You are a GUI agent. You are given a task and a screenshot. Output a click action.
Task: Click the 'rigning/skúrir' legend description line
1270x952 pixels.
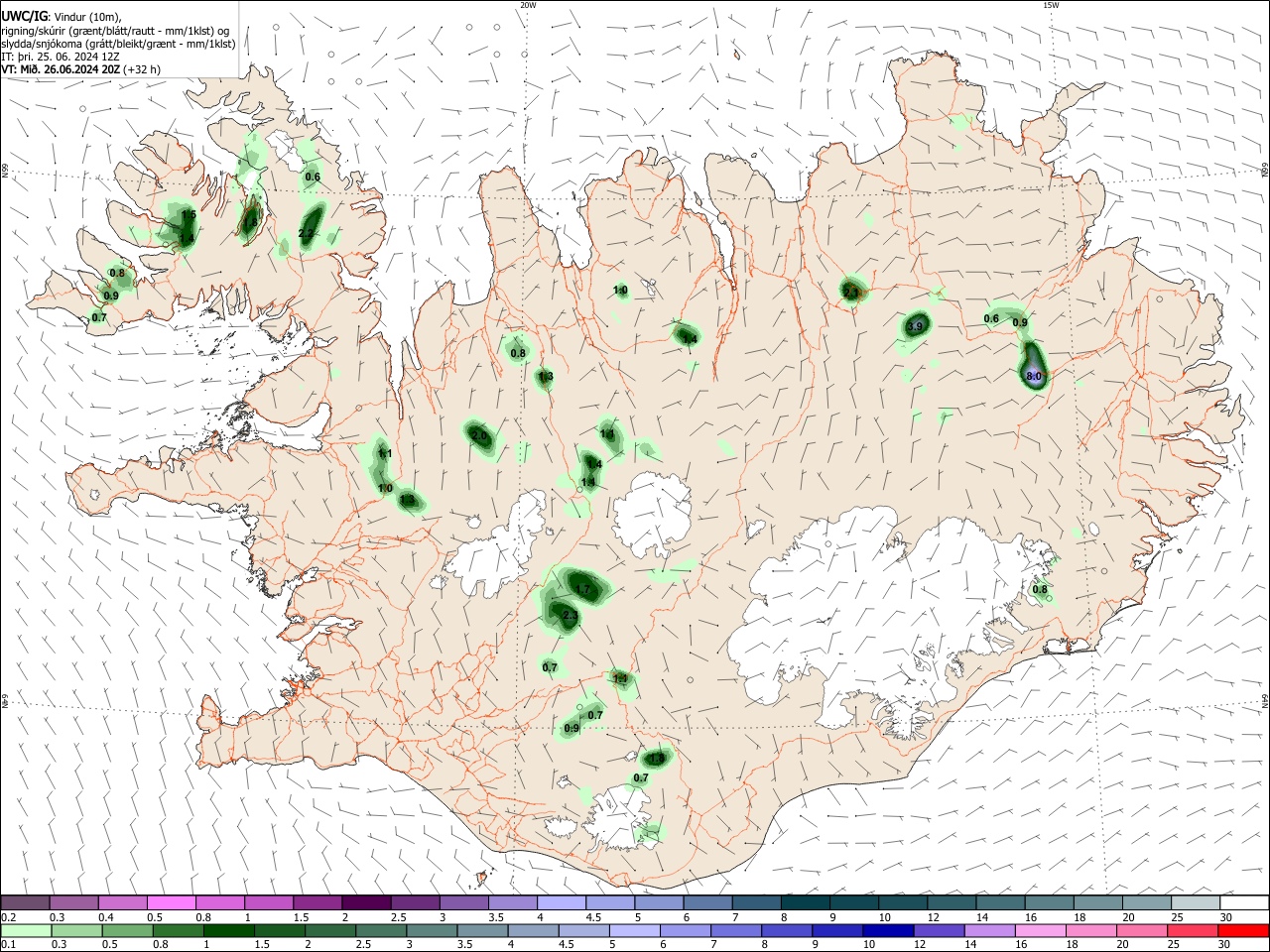click(x=115, y=30)
